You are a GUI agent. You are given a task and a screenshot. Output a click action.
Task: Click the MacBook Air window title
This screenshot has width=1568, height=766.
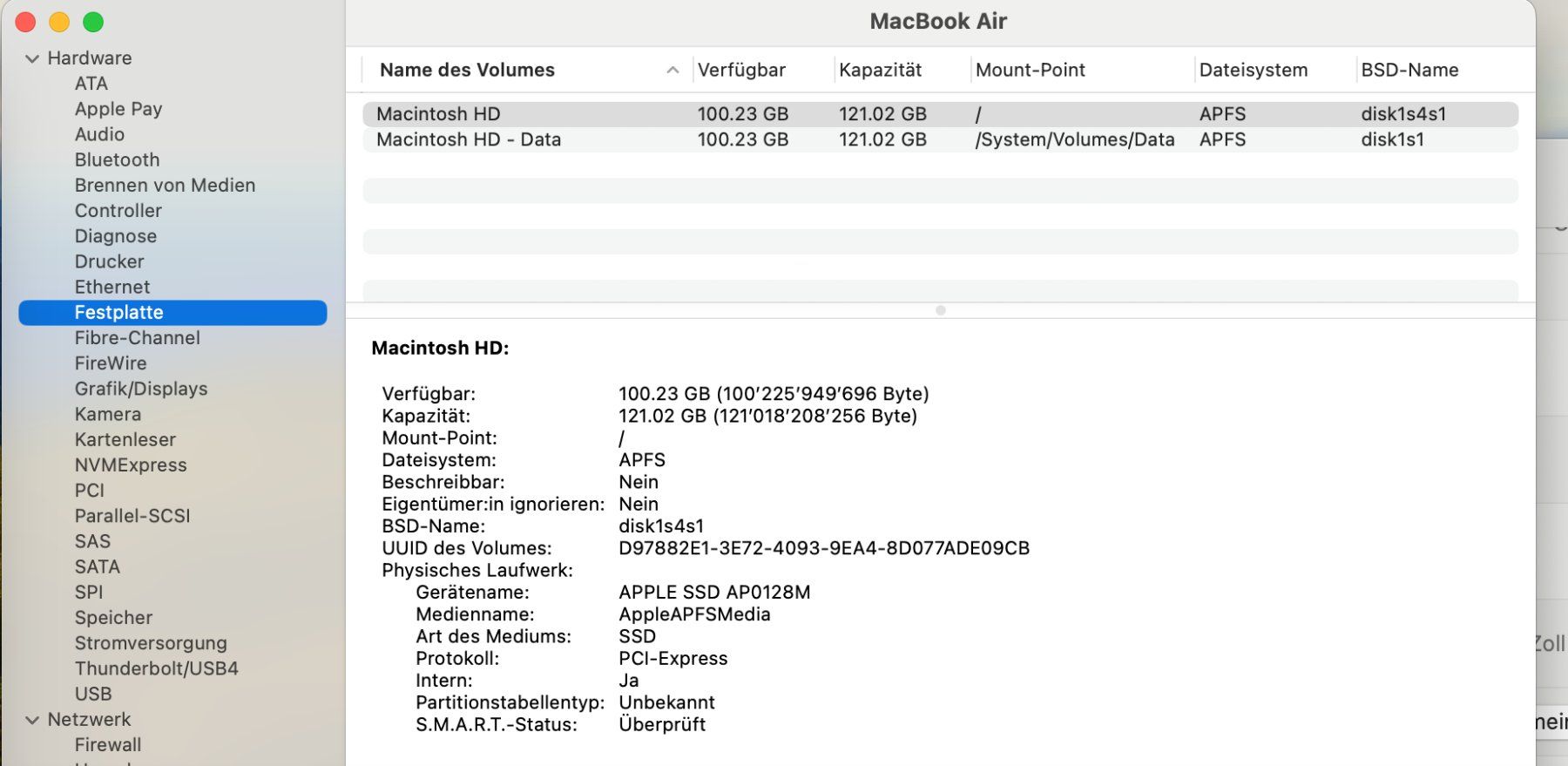(938, 21)
